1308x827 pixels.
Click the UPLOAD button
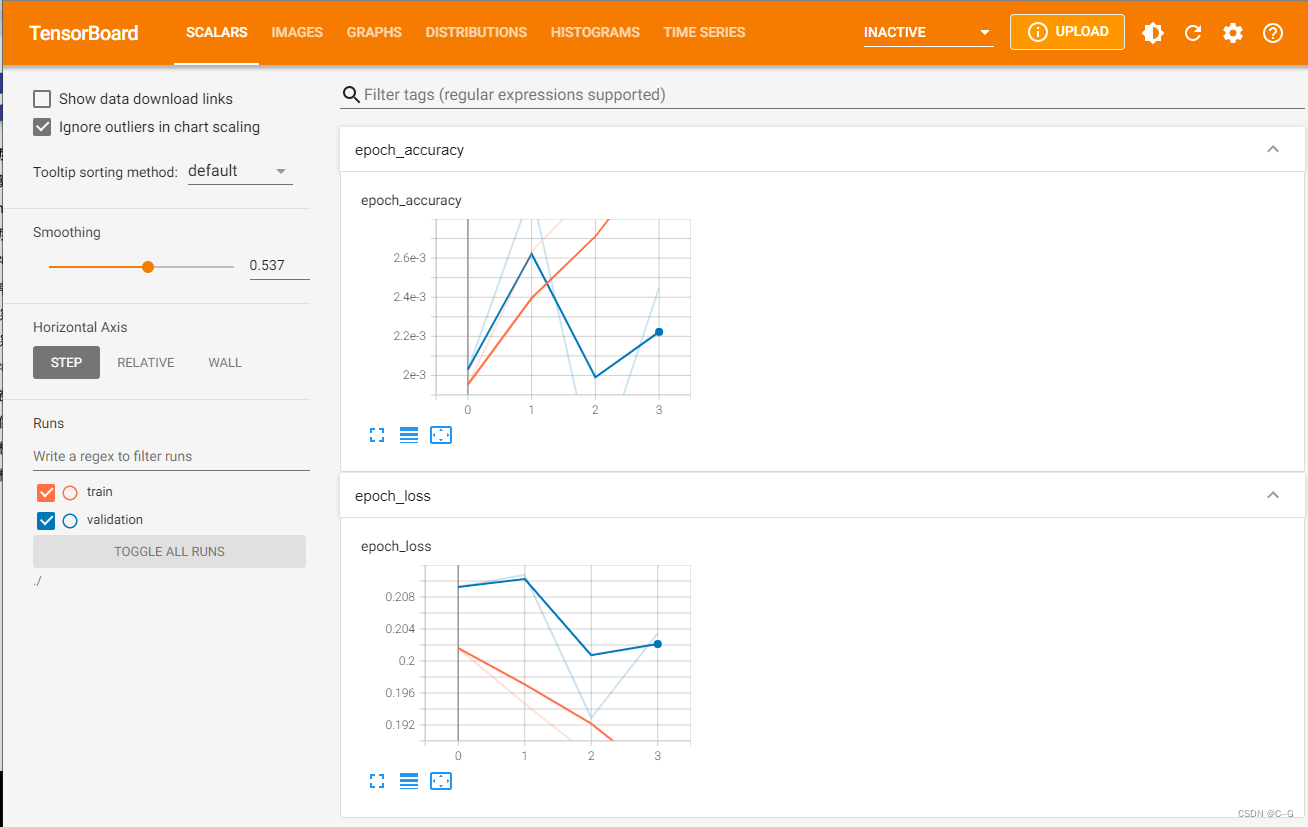tap(1067, 32)
